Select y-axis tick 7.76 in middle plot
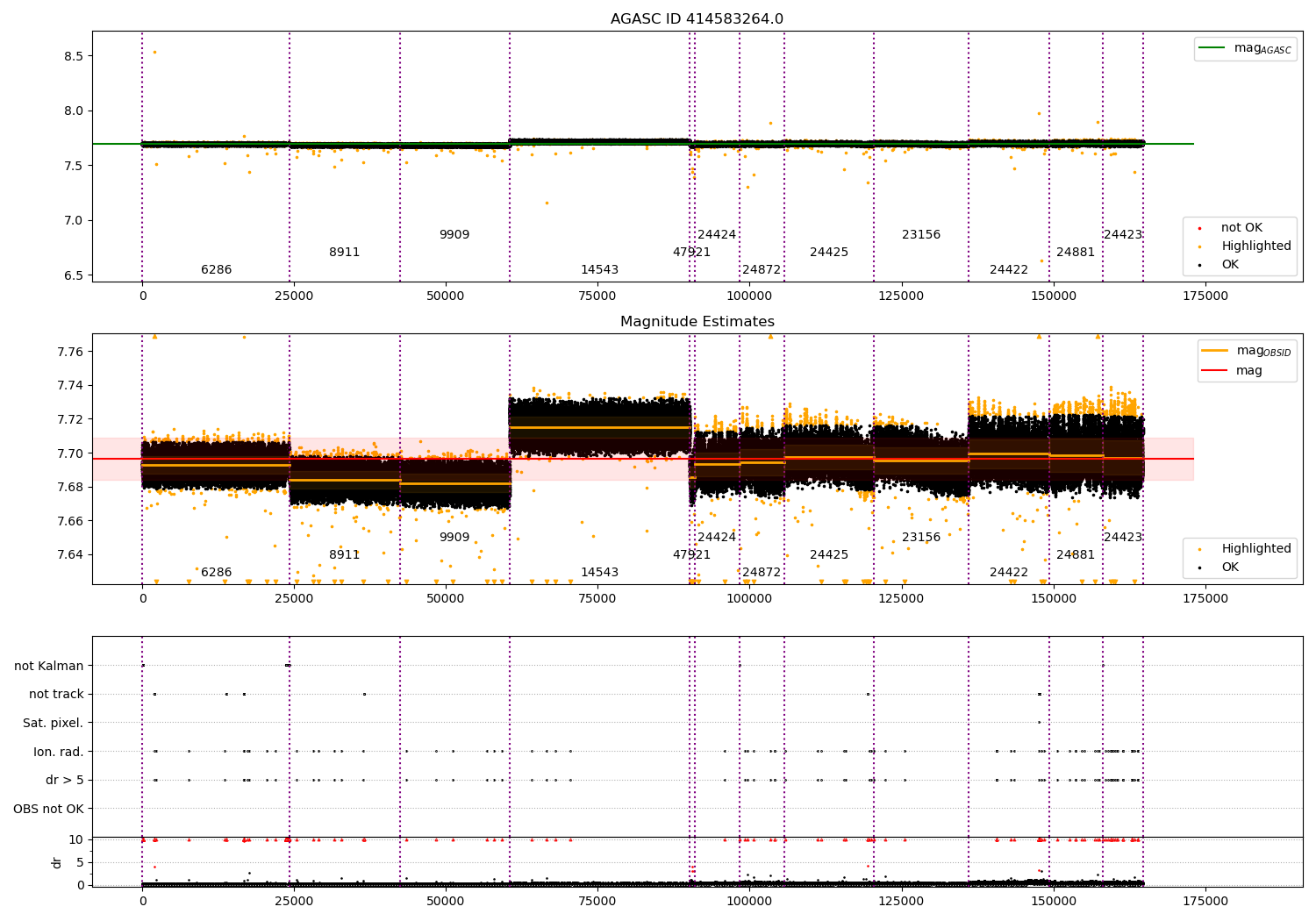 coord(70,352)
